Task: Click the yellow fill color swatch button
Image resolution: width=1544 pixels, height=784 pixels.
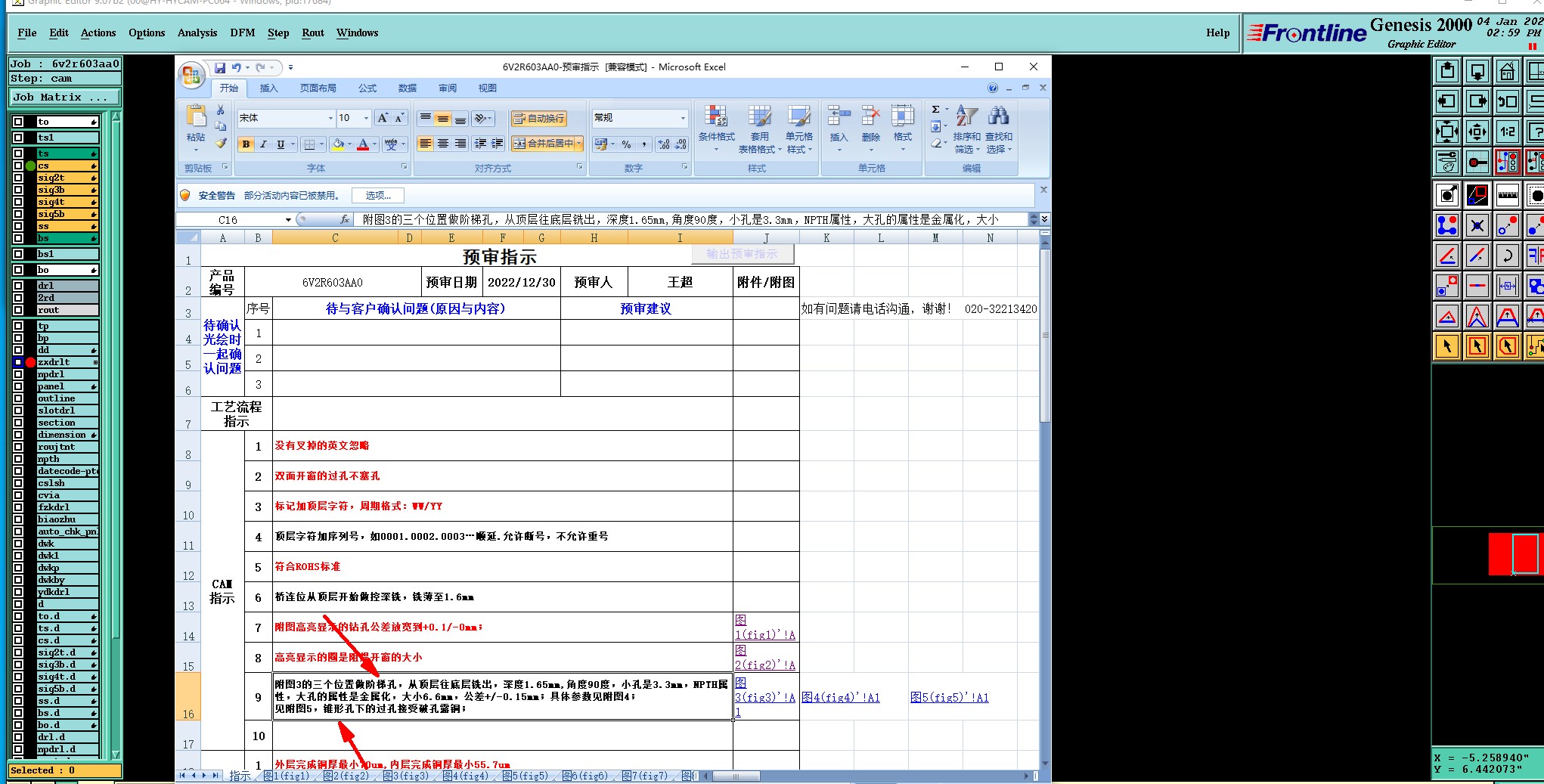Action: pyautogui.click(x=338, y=144)
